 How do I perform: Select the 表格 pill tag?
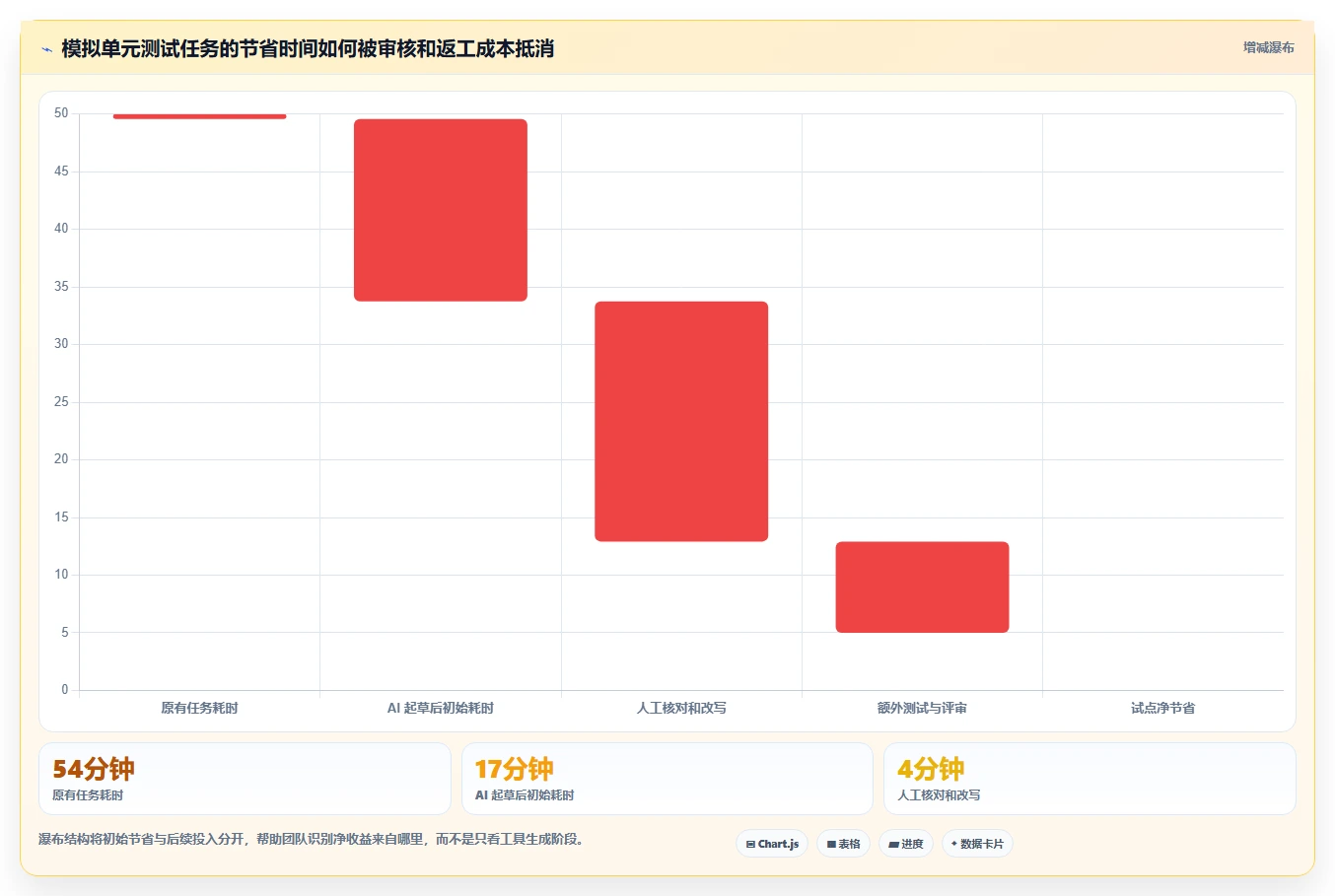click(x=843, y=844)
